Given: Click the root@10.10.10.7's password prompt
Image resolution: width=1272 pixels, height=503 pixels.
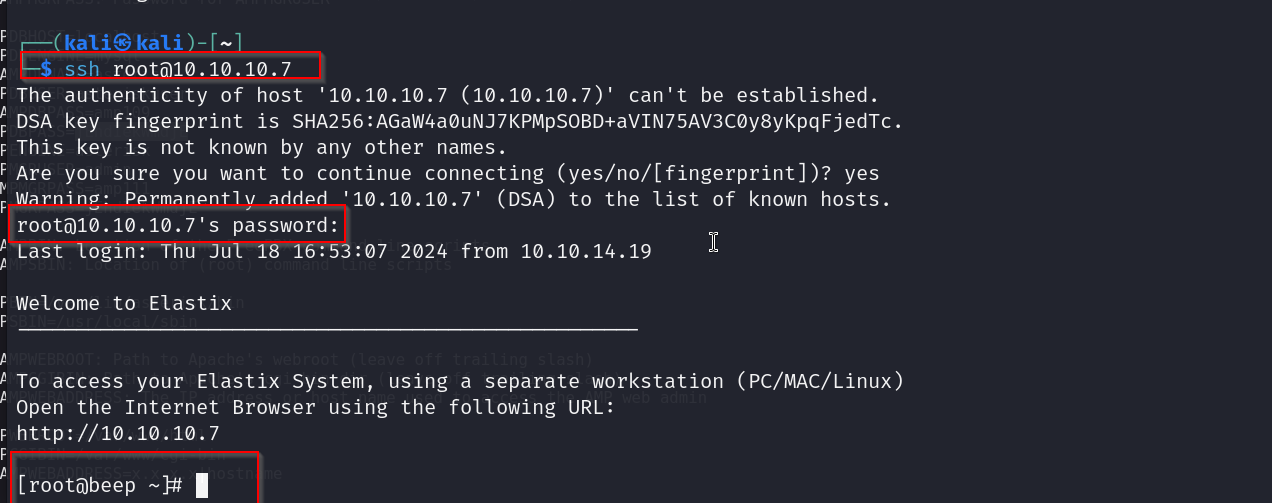Looking at the screenshot, I should click(x=178, y=225).
